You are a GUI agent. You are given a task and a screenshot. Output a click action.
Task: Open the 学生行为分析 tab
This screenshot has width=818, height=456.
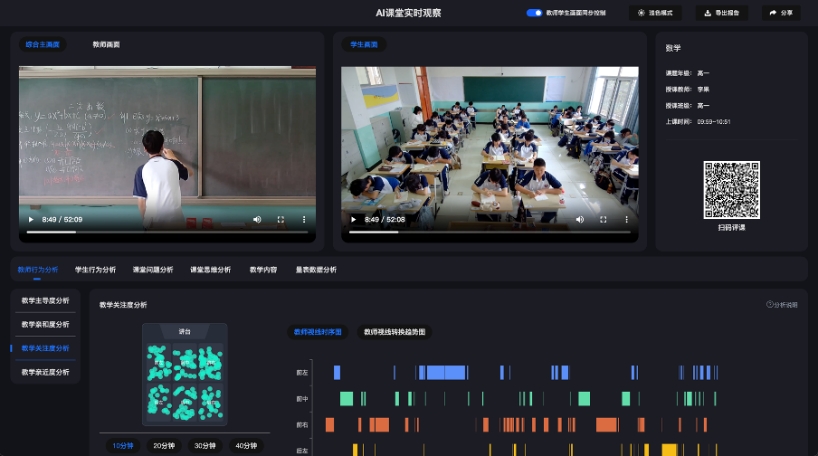pyautogui.click(x=95, y=269)
